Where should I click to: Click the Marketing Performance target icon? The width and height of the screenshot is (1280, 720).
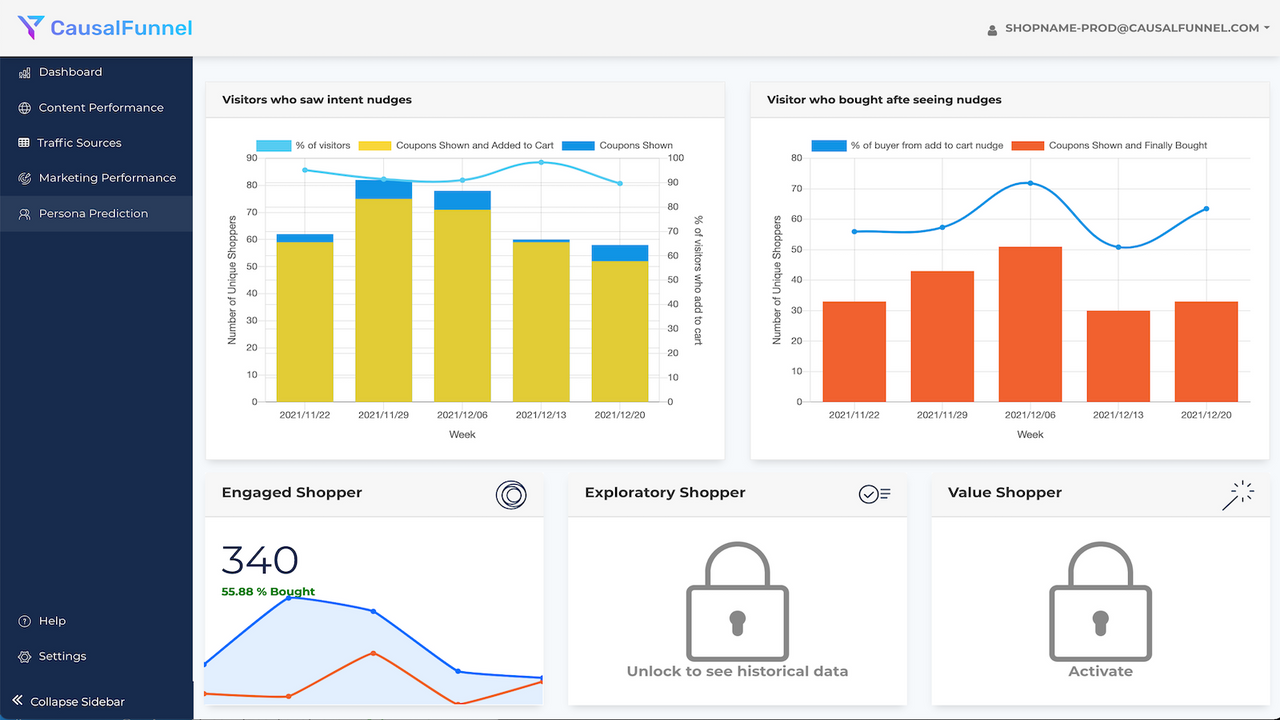point(25,178)
